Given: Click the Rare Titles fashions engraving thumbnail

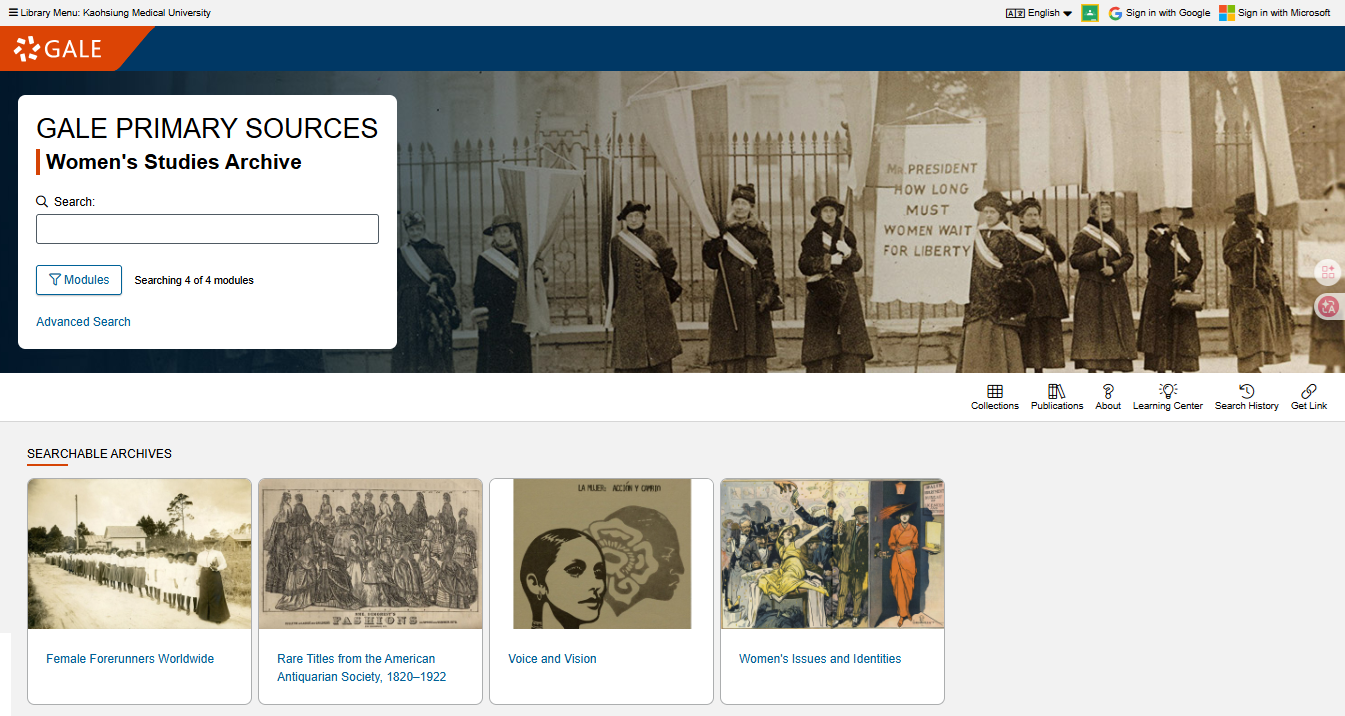Looking at the screenshot, I should tap(370, 554).
